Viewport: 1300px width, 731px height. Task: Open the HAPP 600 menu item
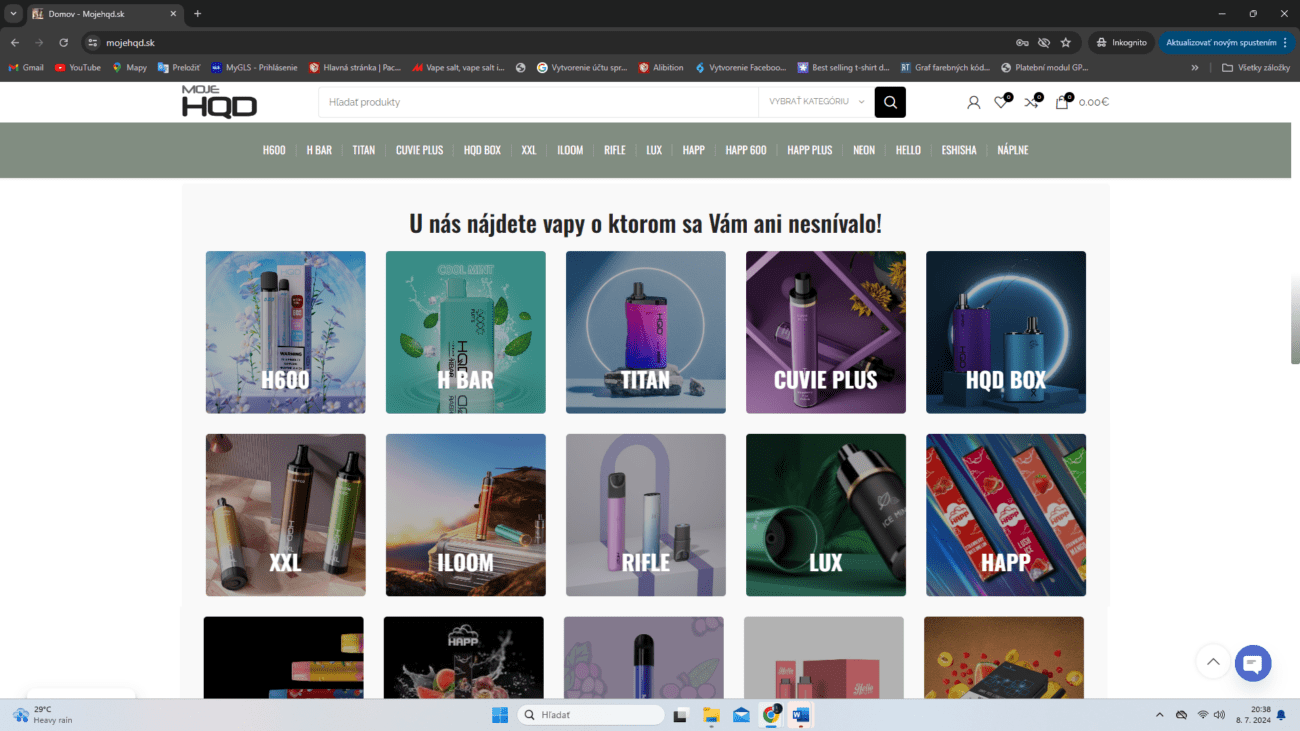coord(746,150)
